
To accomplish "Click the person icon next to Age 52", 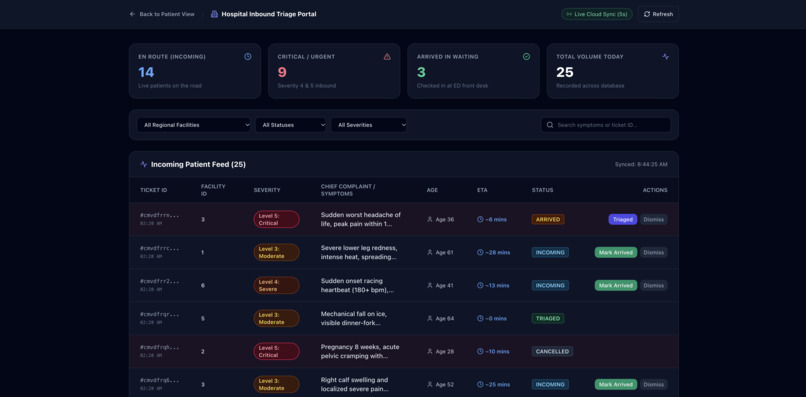I will tap(430, 384).
